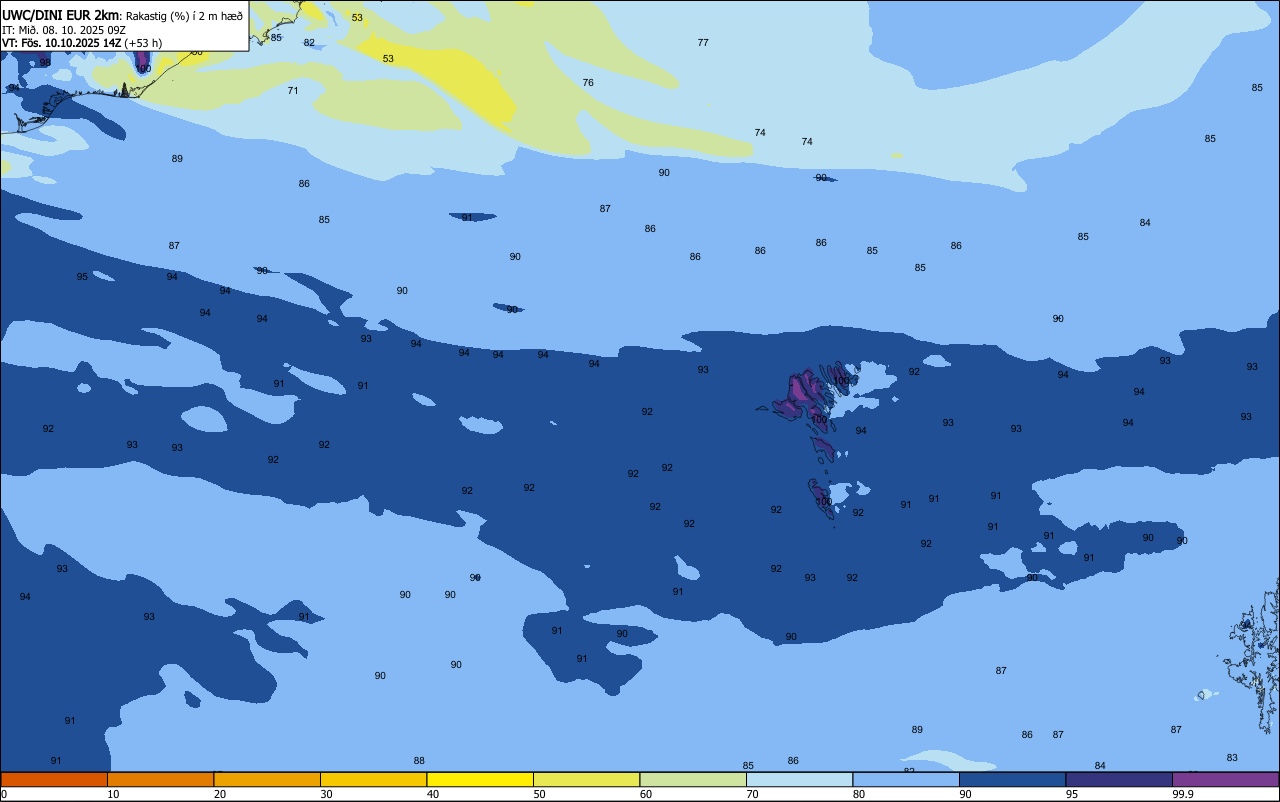Select the 90–95 dark blue legend swatch

(x=1012, y=779)
